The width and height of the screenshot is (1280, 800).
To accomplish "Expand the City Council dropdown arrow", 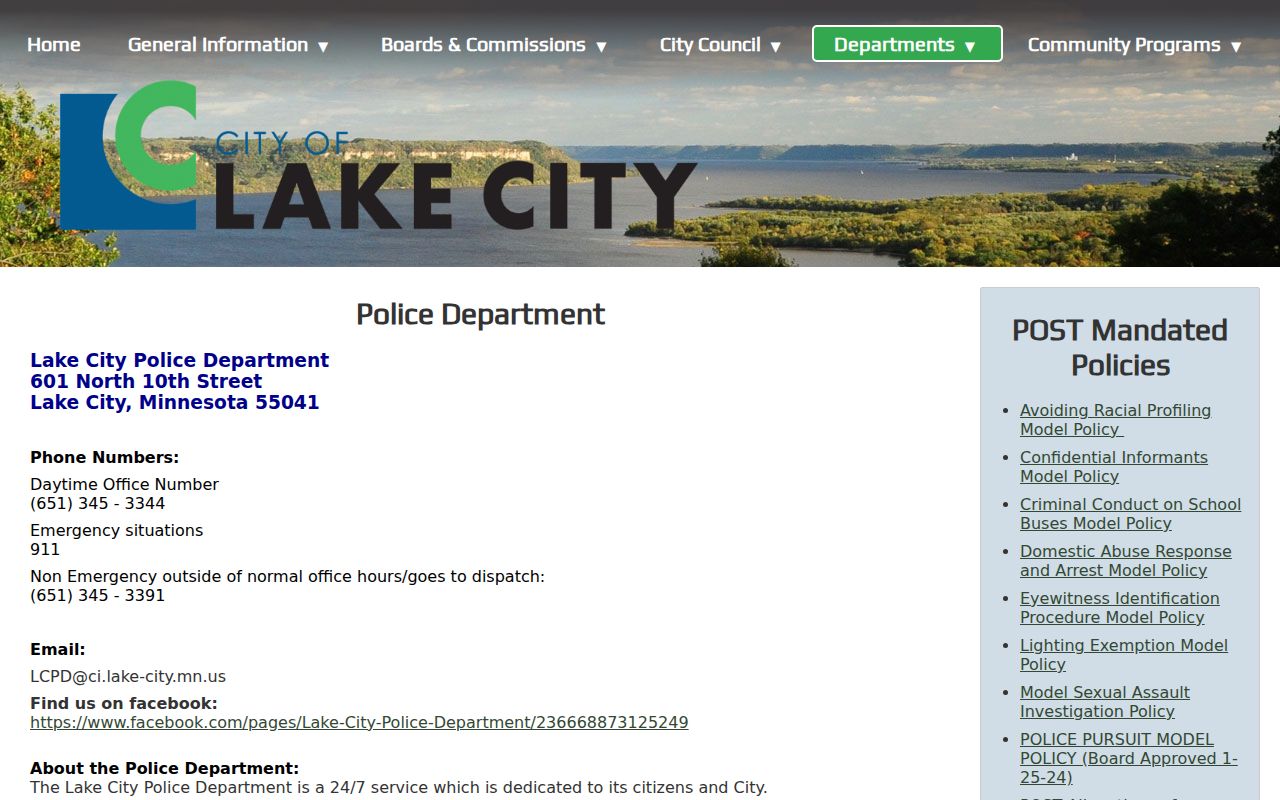I will 775,46.
